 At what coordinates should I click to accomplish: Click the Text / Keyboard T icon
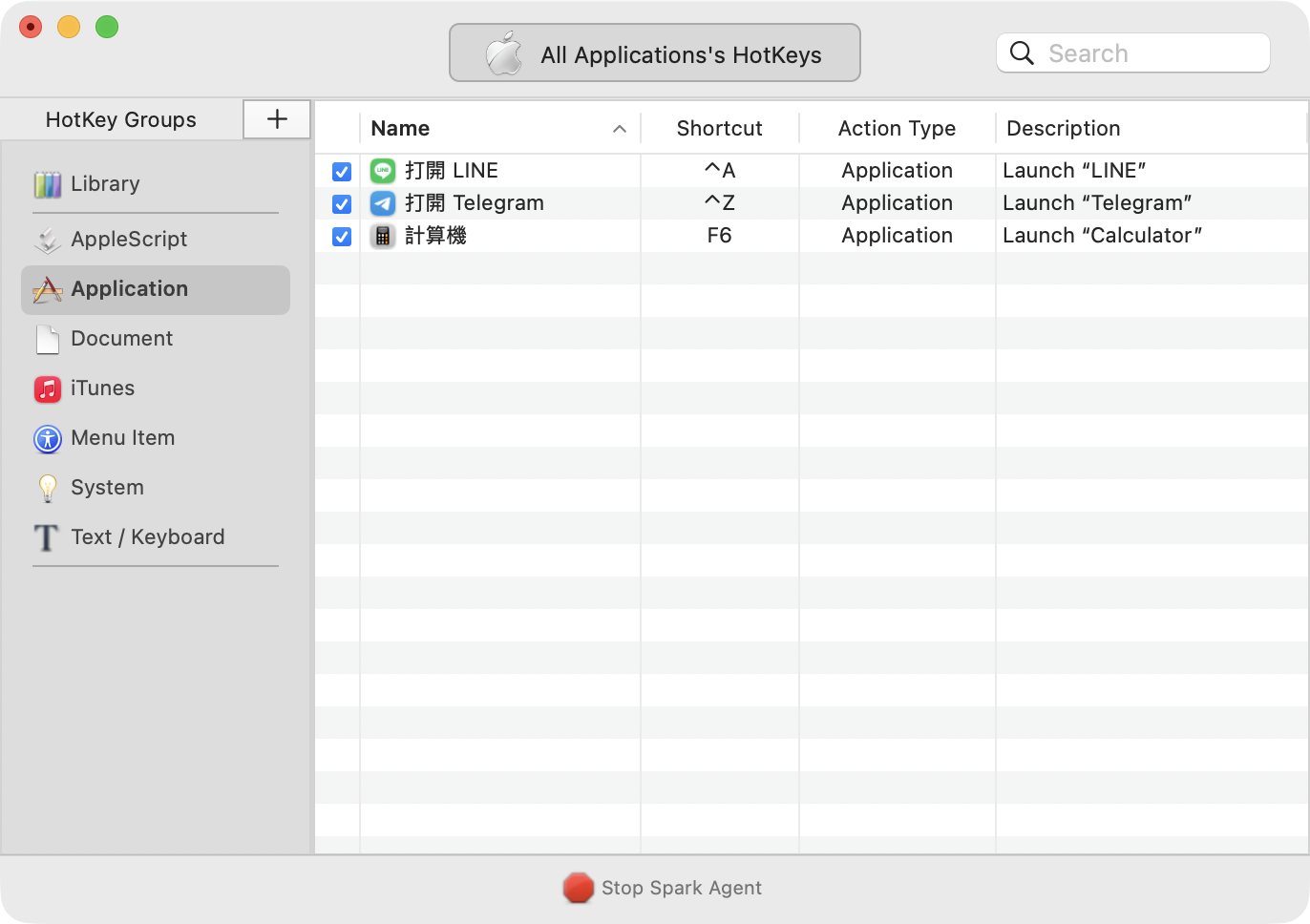coord(47,537)
